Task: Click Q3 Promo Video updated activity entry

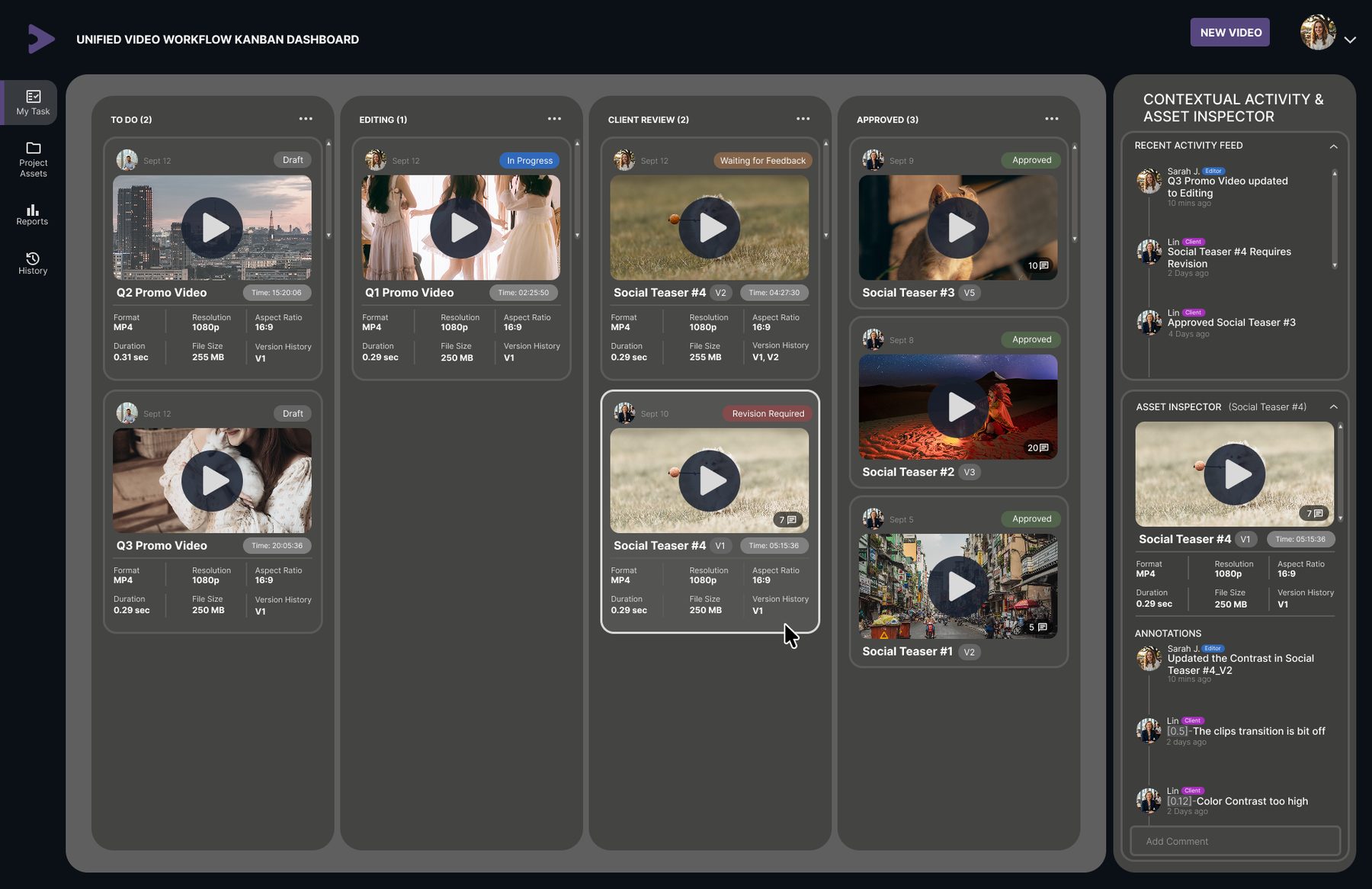Action: 1227,188
